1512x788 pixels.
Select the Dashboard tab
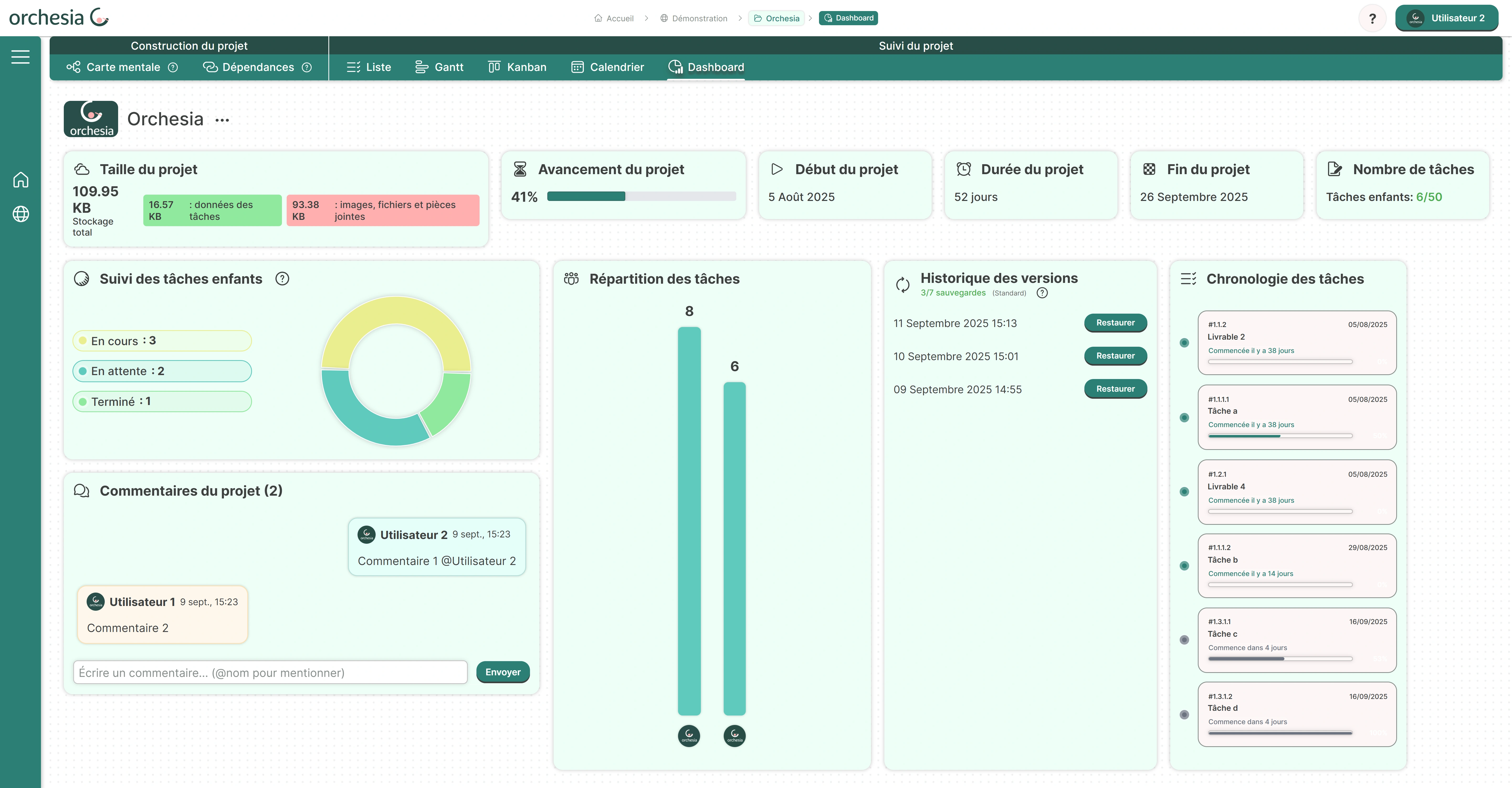point(706,67)
